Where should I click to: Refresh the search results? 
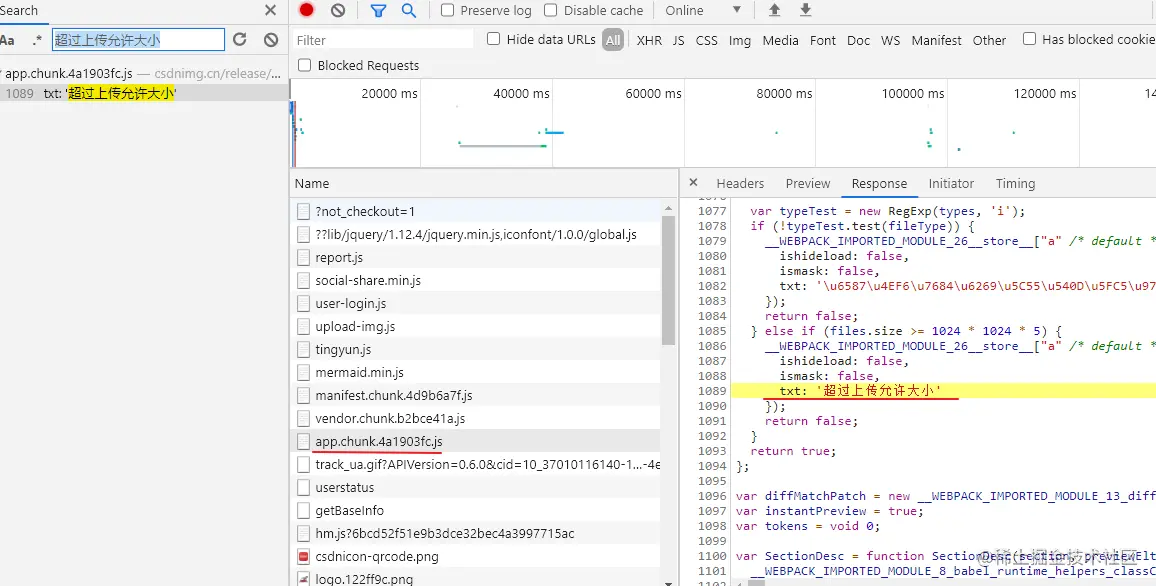point(240,40)
